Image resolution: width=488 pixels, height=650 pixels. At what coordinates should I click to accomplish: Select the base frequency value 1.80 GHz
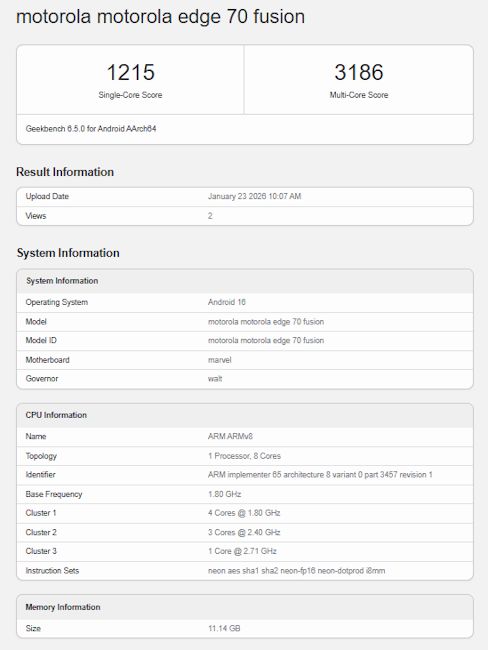(x=224, y=494)
